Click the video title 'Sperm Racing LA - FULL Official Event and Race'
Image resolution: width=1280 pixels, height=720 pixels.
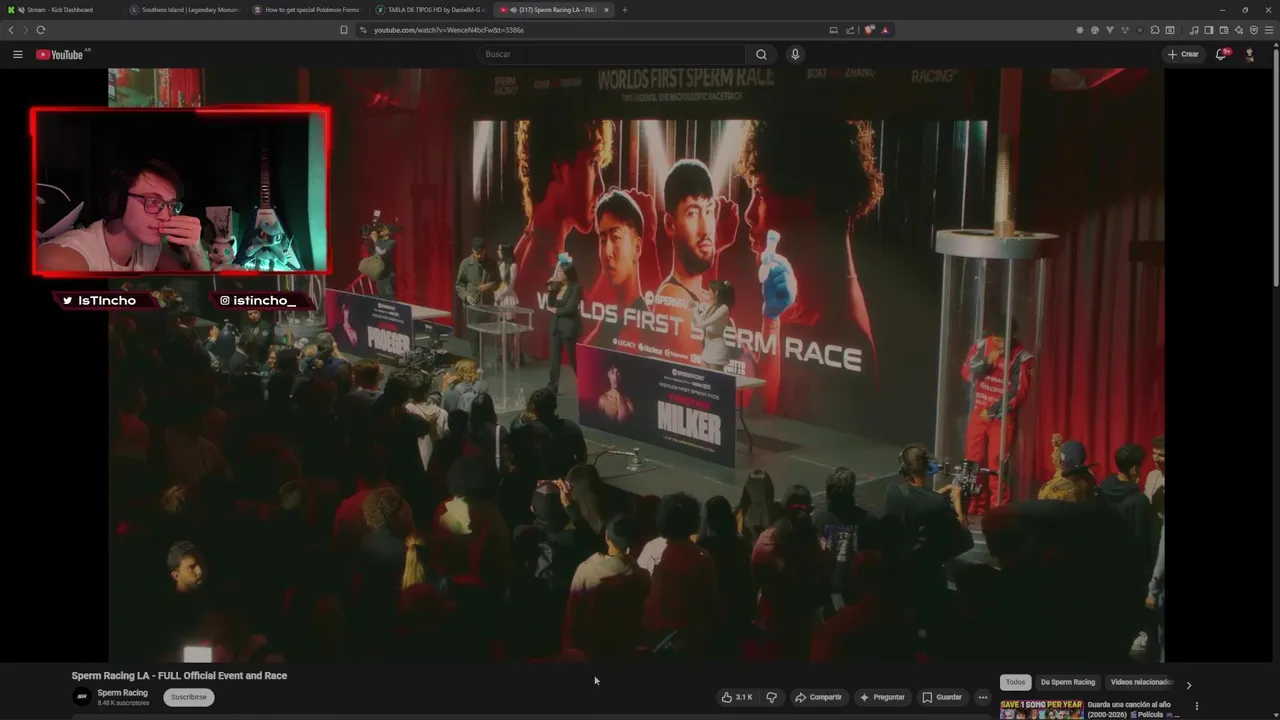[x=179, y=676]
